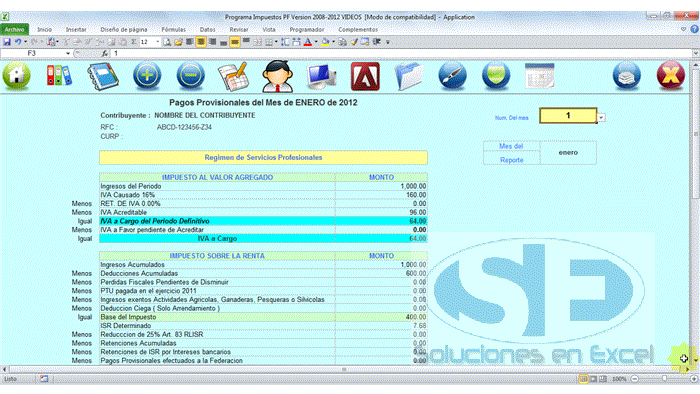Click the yellow month number cell
This screenshot has width=700, height=394.
pyautogui.click(x=568, y=116)
